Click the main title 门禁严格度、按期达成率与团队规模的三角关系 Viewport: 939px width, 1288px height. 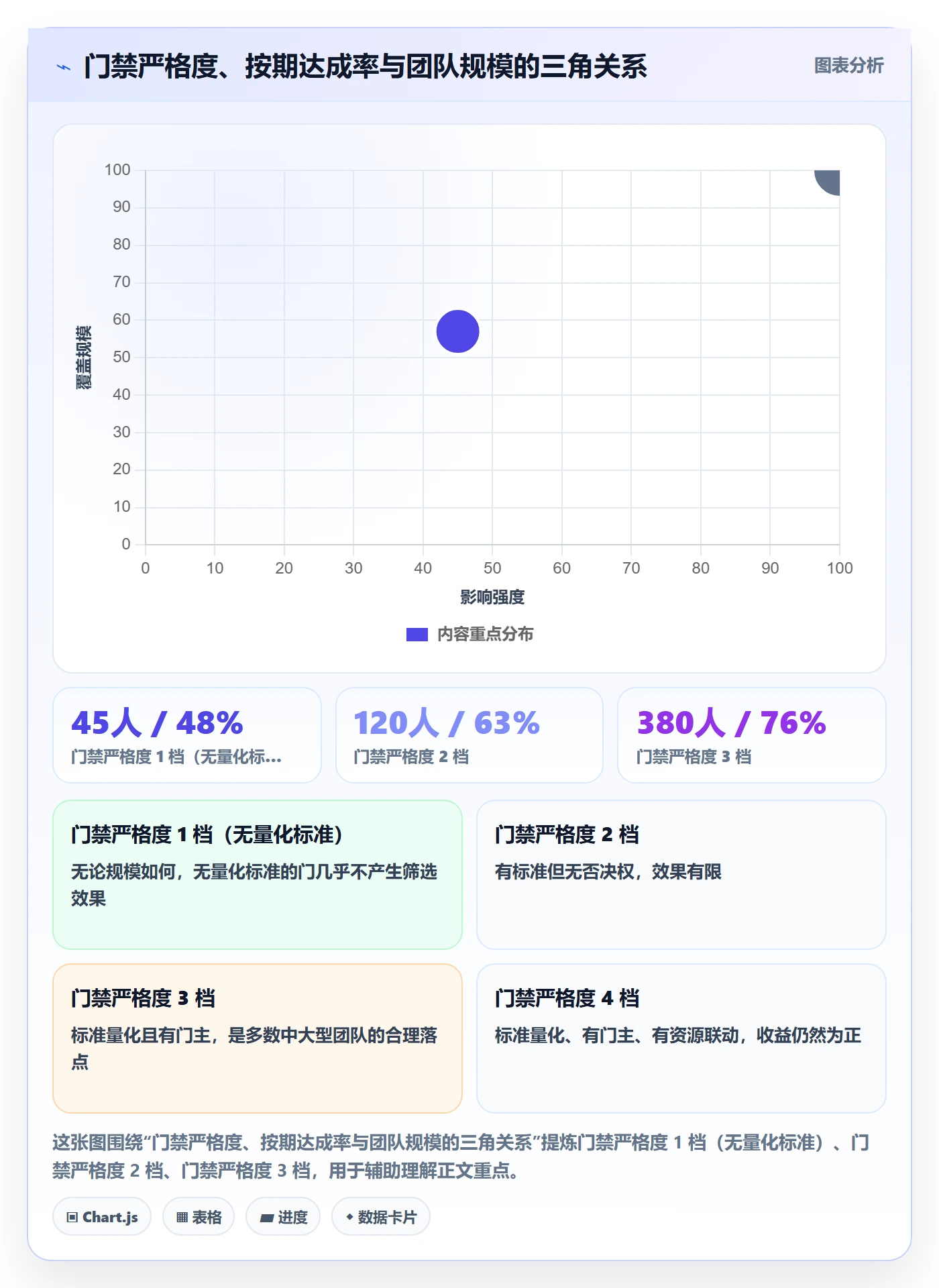click(x=366, y=66)
